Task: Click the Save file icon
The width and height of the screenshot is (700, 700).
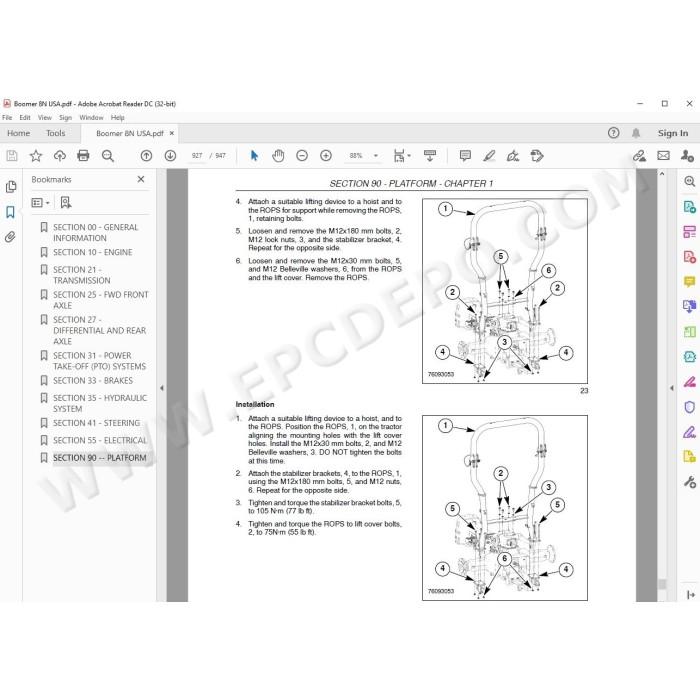Action: 12,156
